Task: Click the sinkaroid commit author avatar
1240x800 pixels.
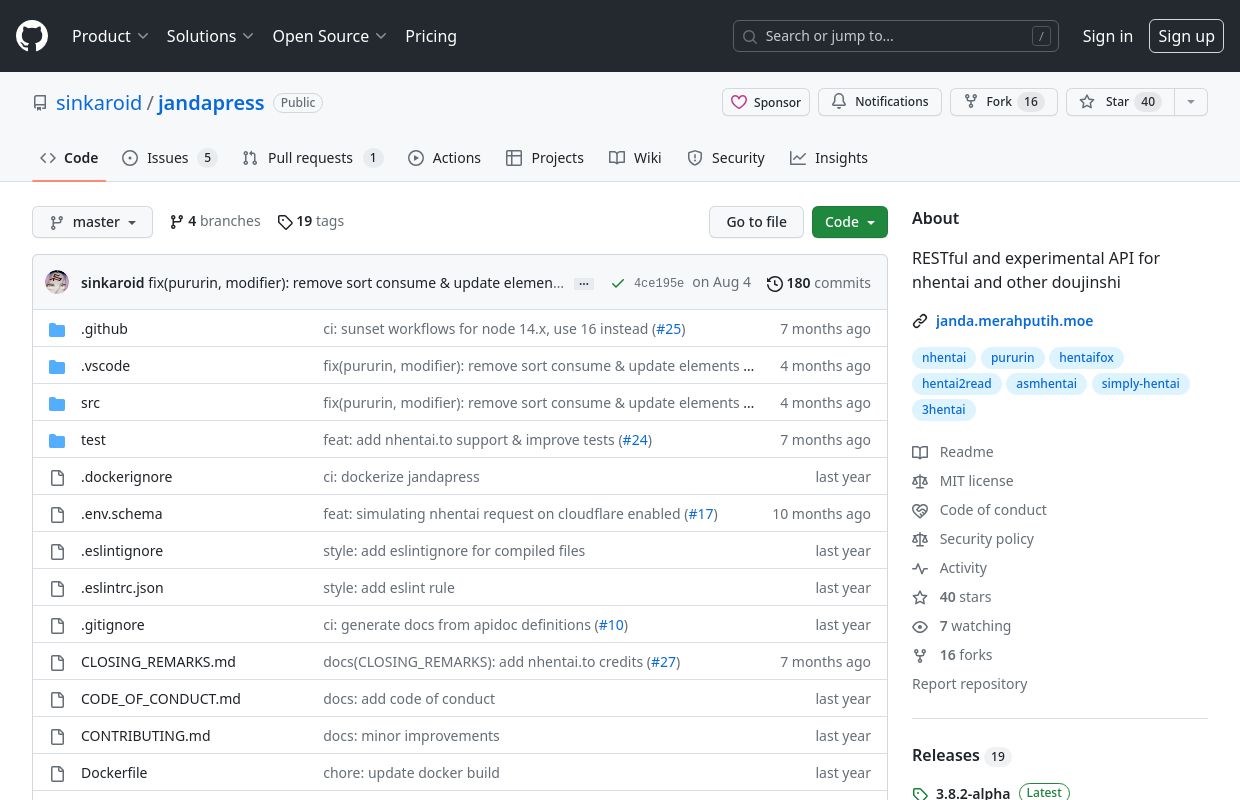Action: pyautogui.click(x=57, y=283)
